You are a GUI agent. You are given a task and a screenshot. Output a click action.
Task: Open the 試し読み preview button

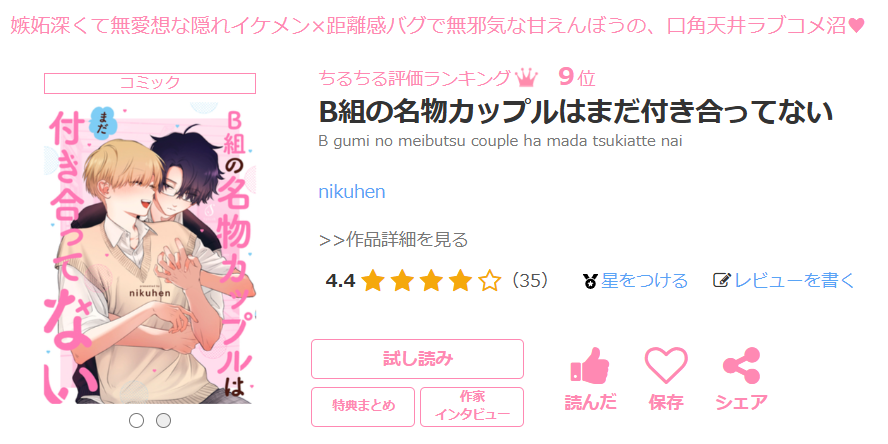coord(417,358)
